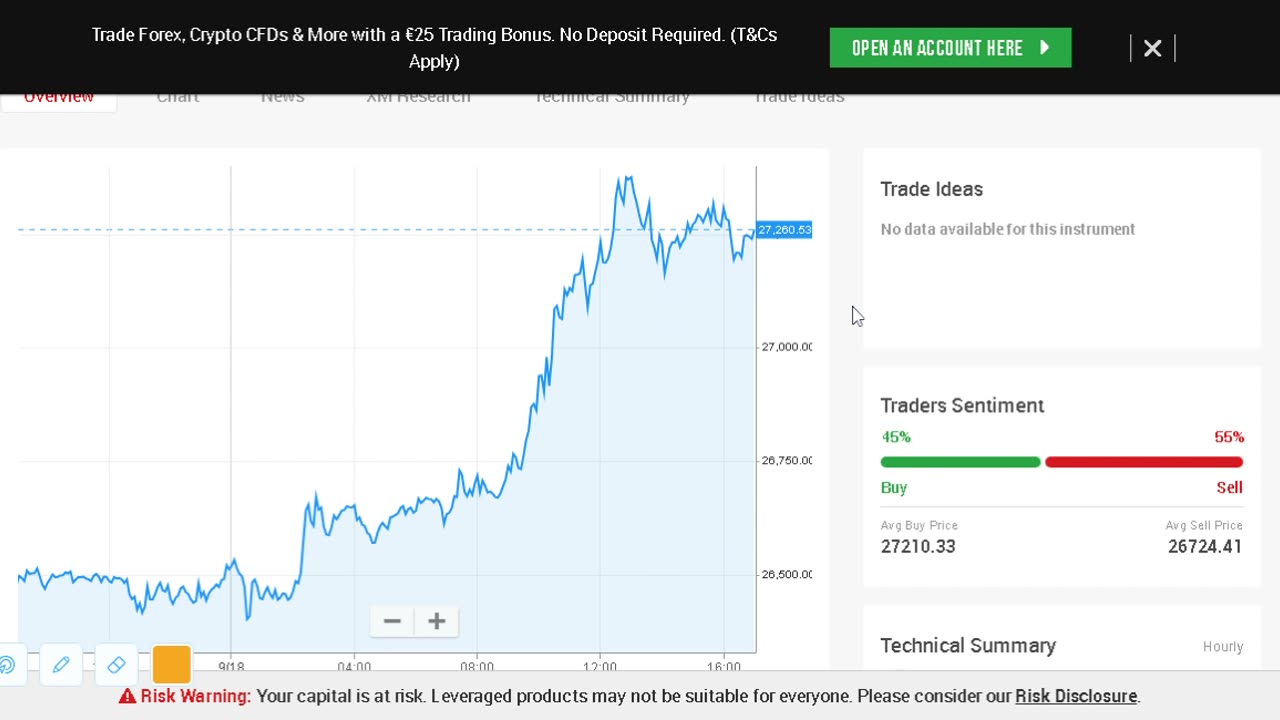This screenshot has width=1280, height=720.
Task: Click Open An Account Here button
Action: [x=950, y=48]
